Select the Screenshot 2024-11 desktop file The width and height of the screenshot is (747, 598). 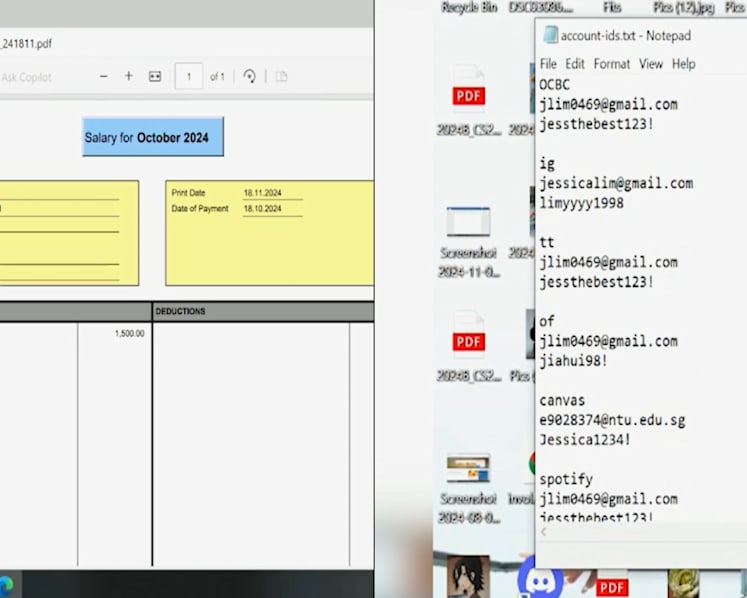pyautogui.click(x=469, y=242)
